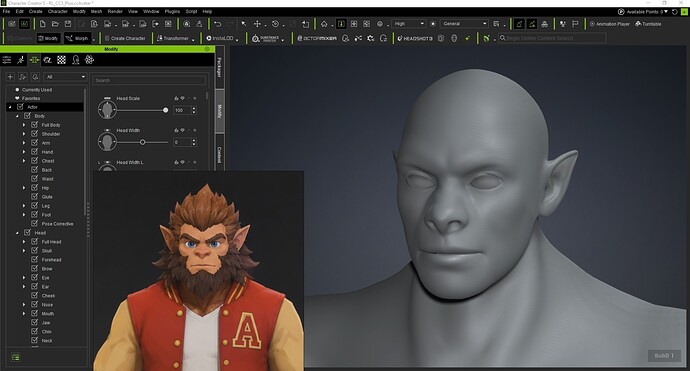
Task: Click the Headshot 3 plugin icon
Action: tap(415, 38)
